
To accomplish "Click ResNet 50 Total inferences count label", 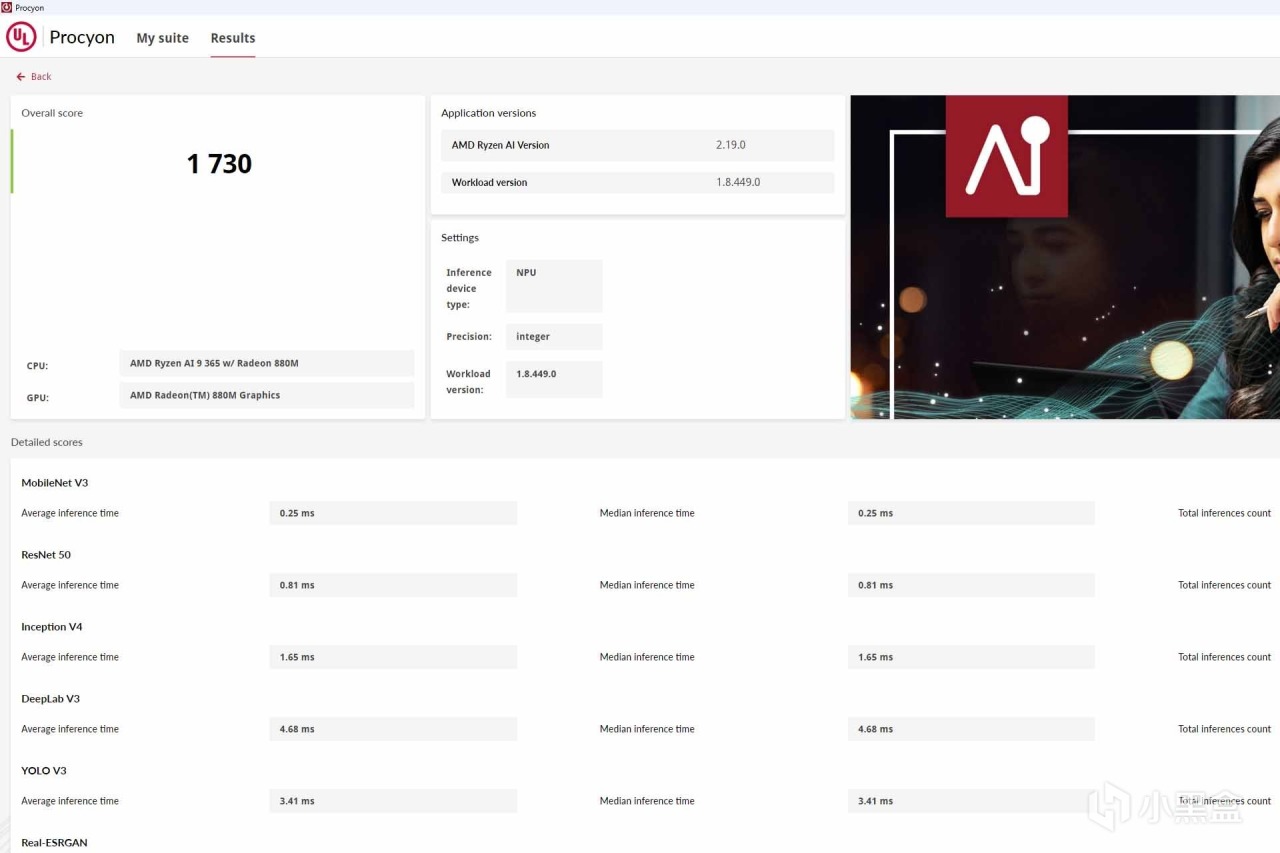I will click(1225, 585).
